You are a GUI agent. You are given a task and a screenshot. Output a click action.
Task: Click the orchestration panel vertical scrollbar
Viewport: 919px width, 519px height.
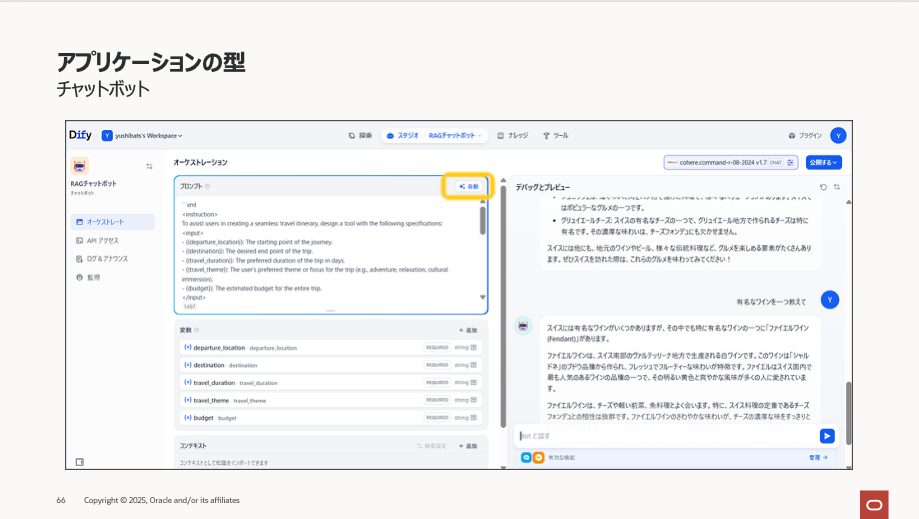(x=503, y=307)
